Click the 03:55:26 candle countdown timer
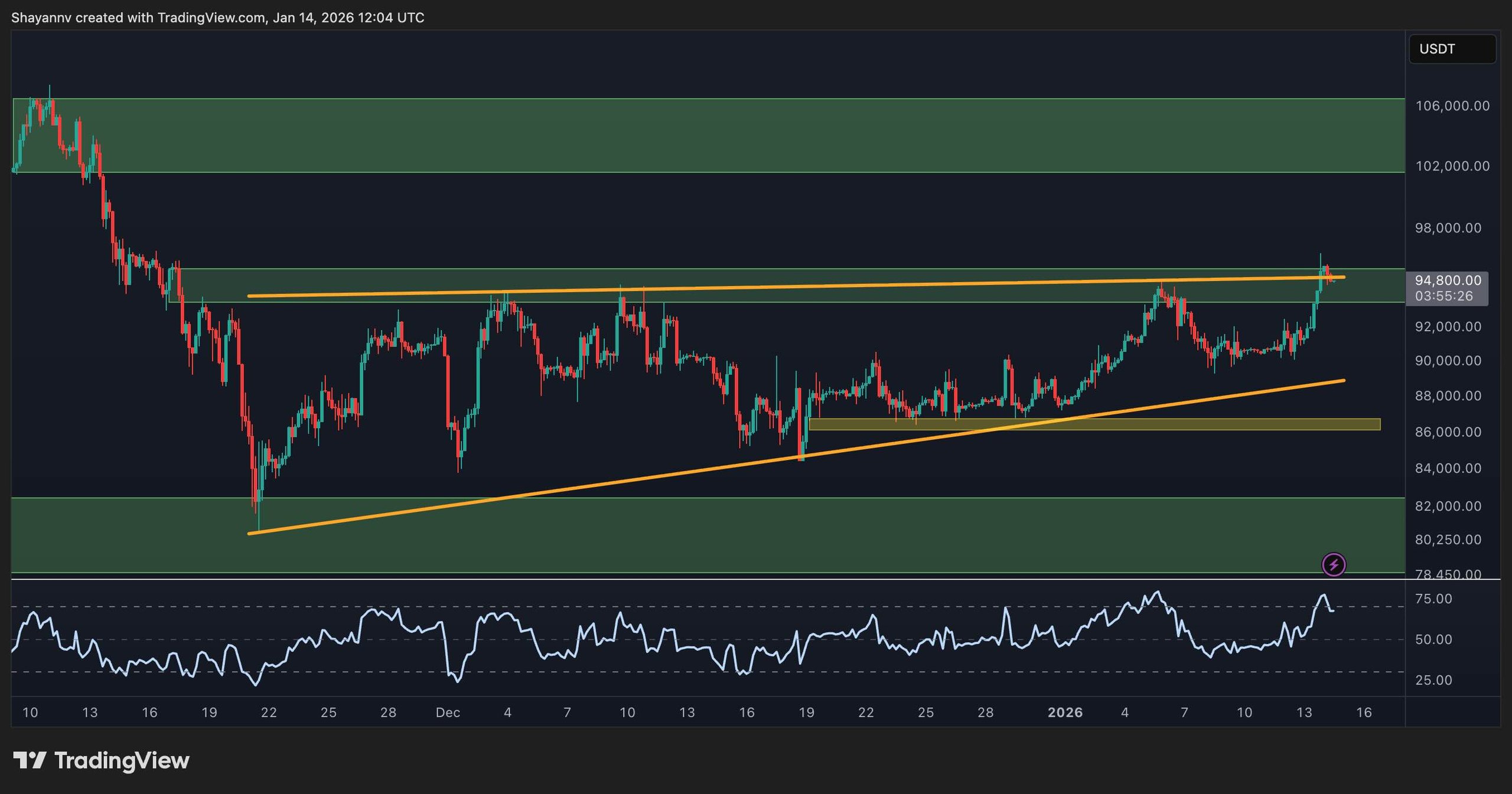 tap(1443, 296)
